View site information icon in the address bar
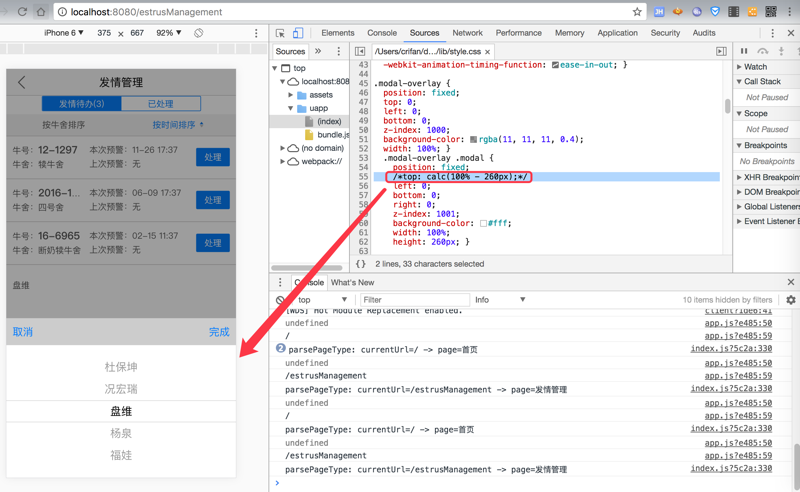The image size is (800, 492). 62,12
